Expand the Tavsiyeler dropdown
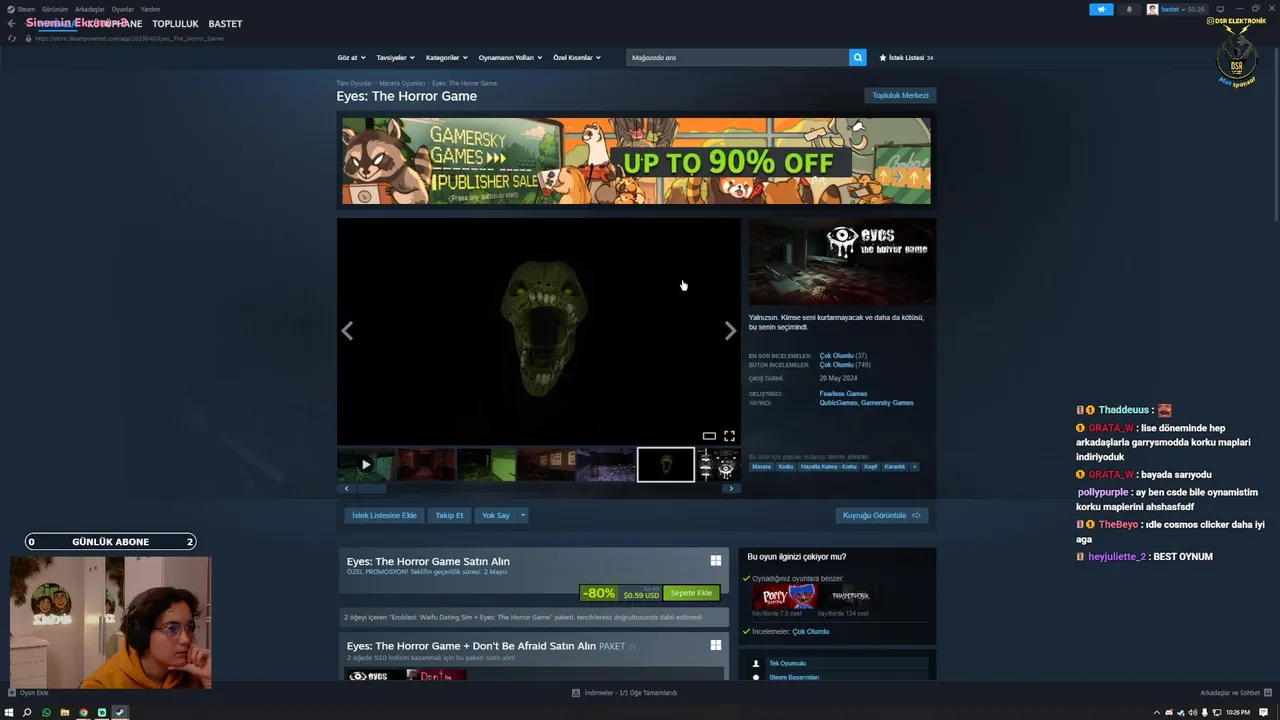 [395, 57]
